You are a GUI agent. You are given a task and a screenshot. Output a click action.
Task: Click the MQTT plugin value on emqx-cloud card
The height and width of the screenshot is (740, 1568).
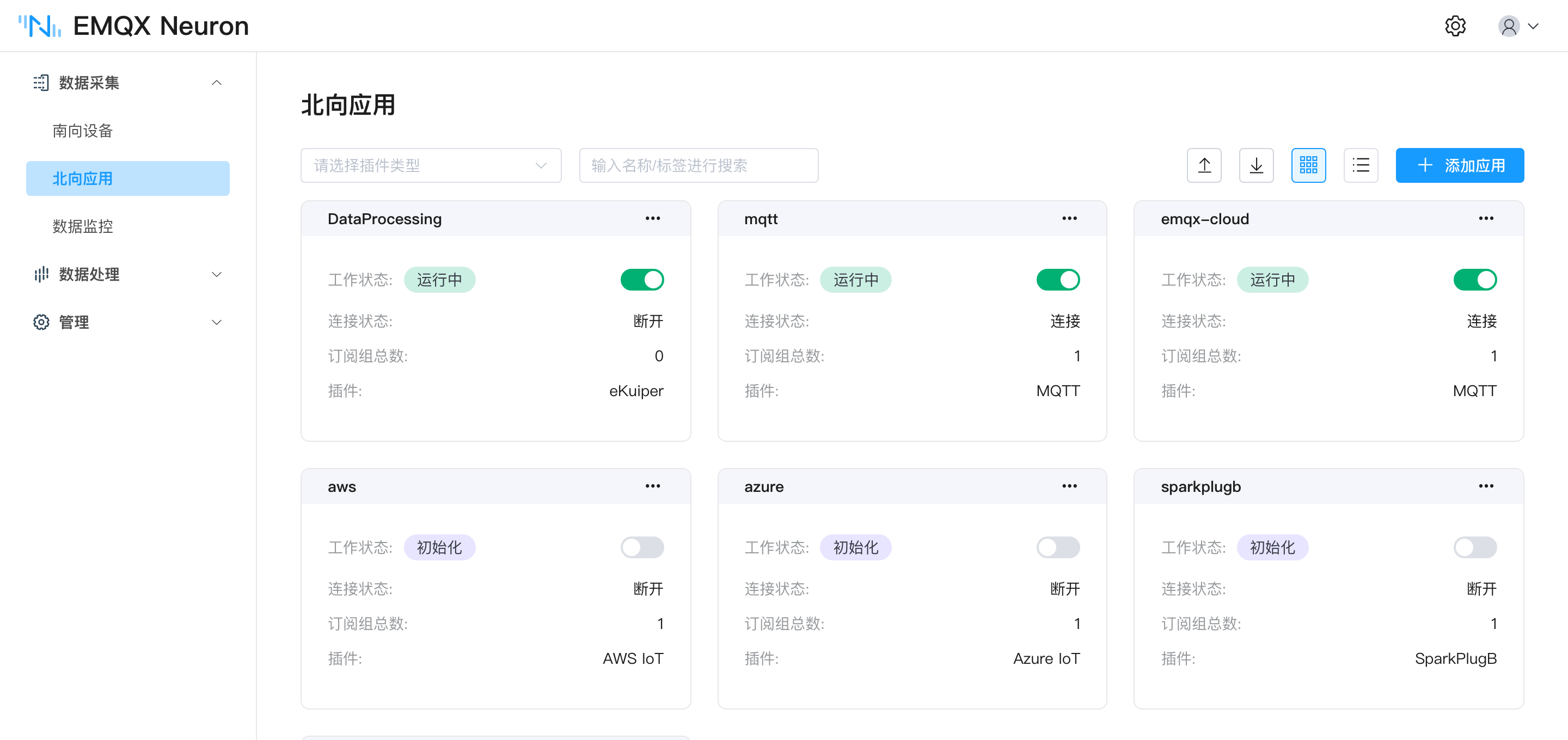pos(1474,391)
